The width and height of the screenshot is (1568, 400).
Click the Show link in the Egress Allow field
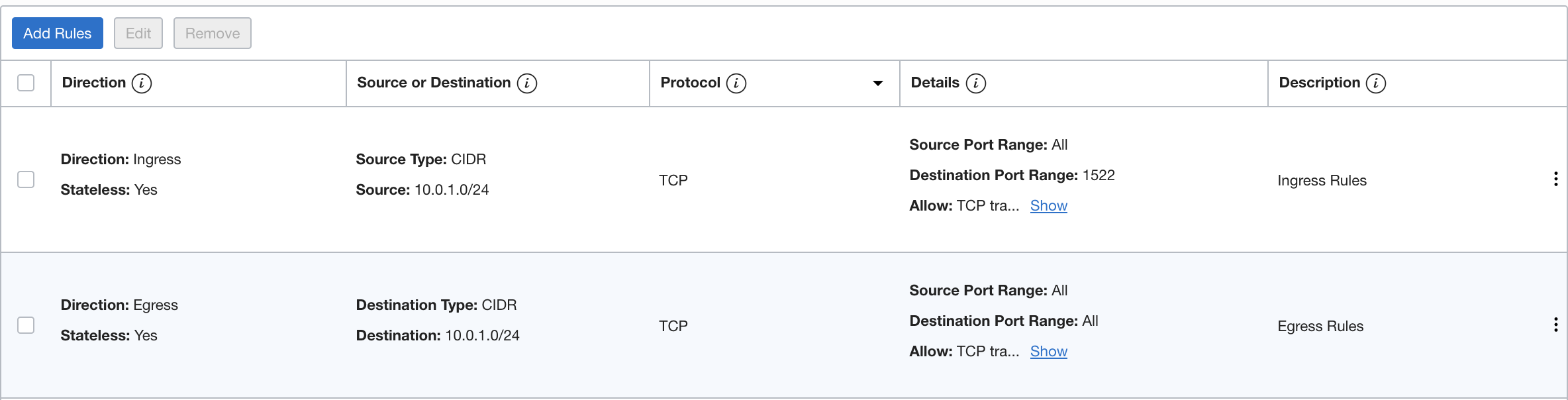1048,351
